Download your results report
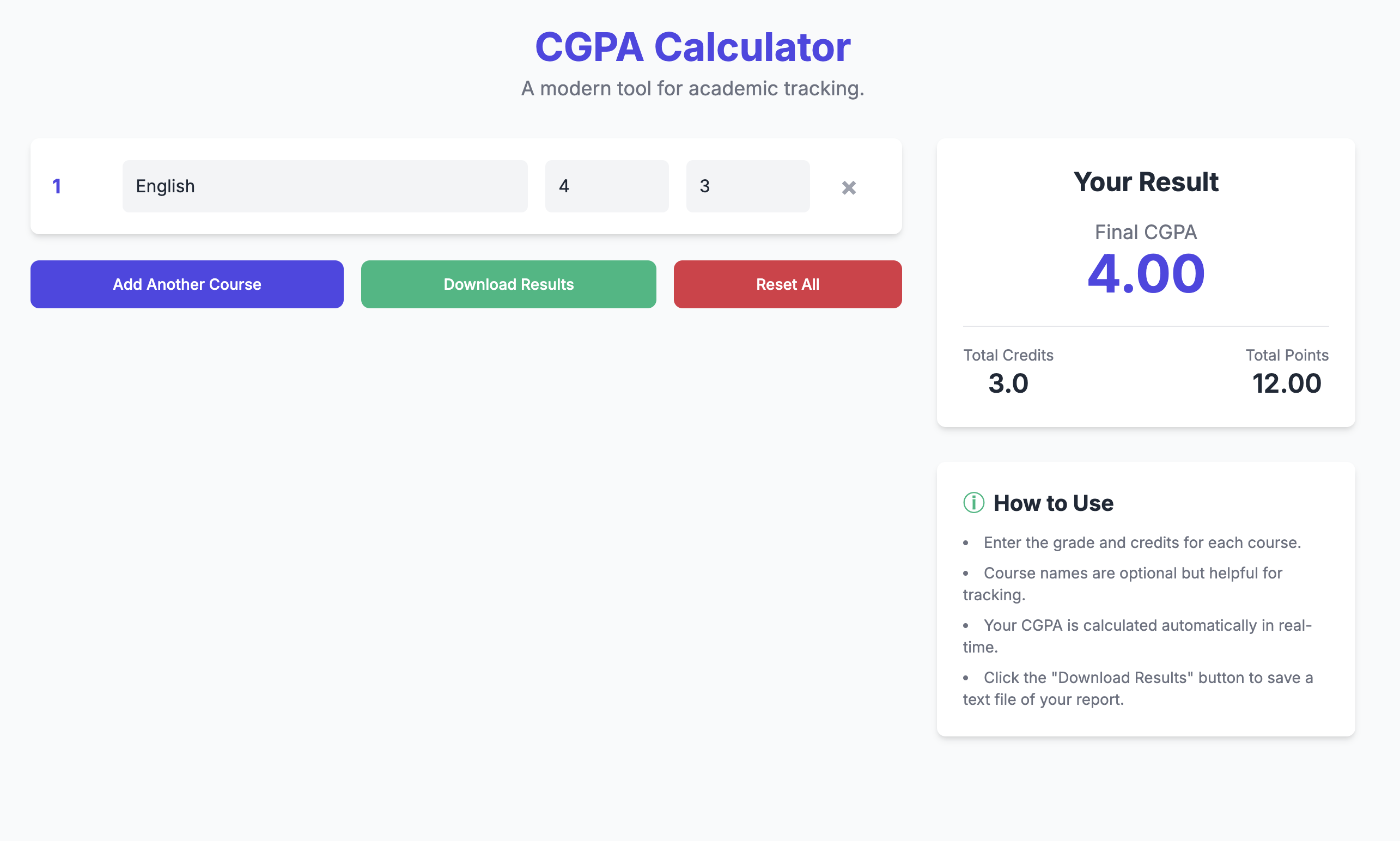 pos(508,284)
